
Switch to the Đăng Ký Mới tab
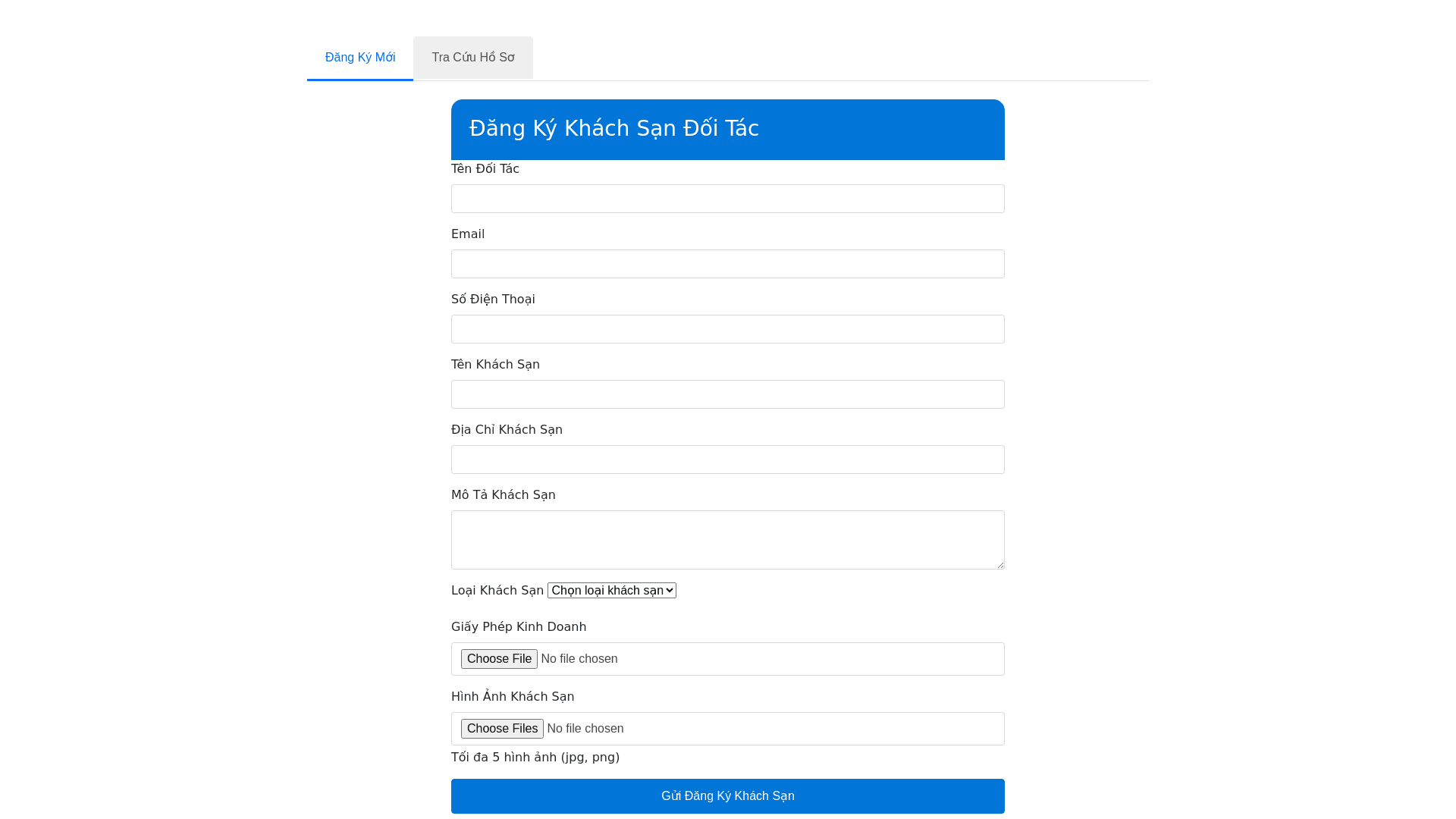coord(360,58)
